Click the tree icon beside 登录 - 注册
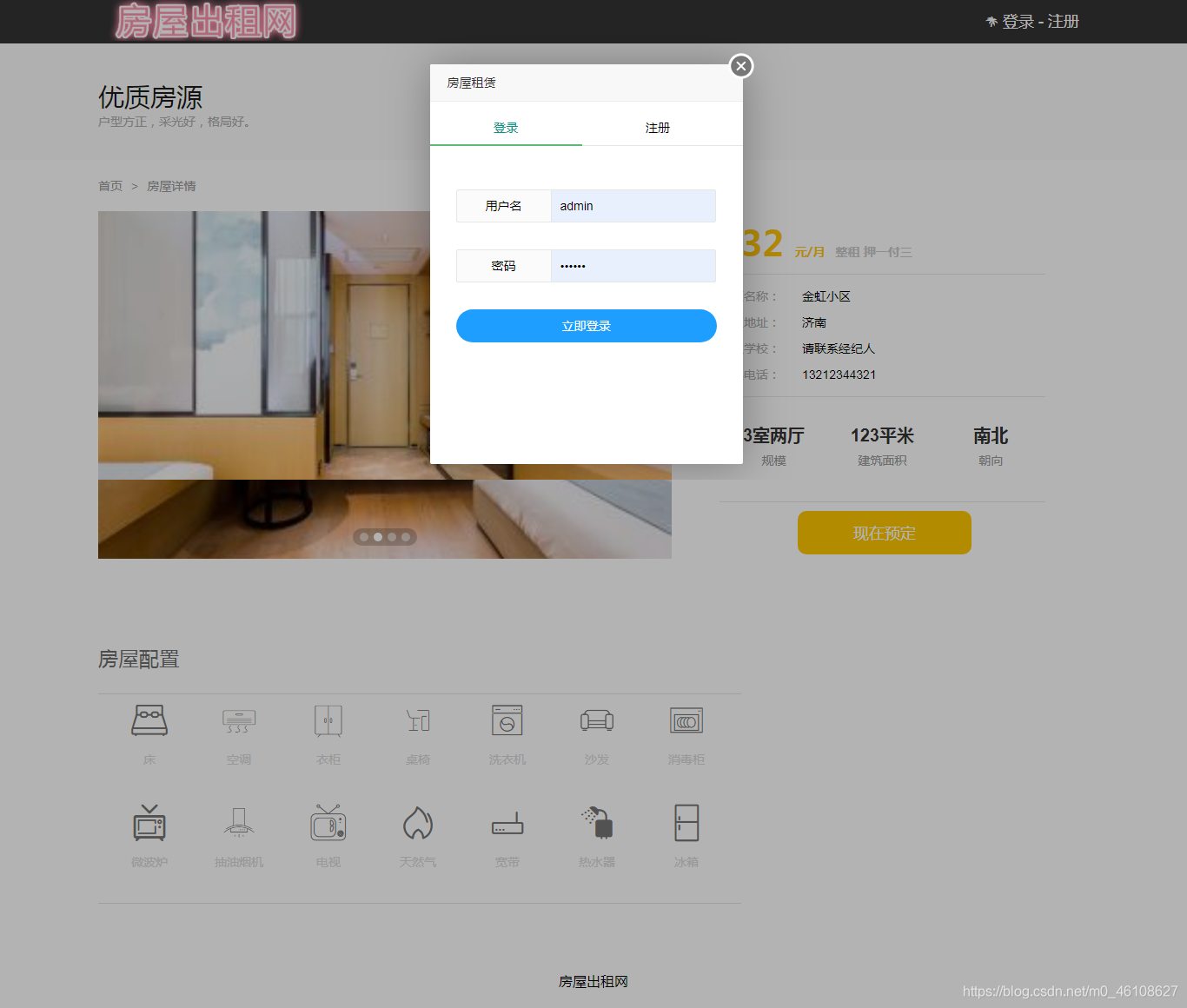Viewport: 1187px width, 1008px height. (x=991, y=22)
